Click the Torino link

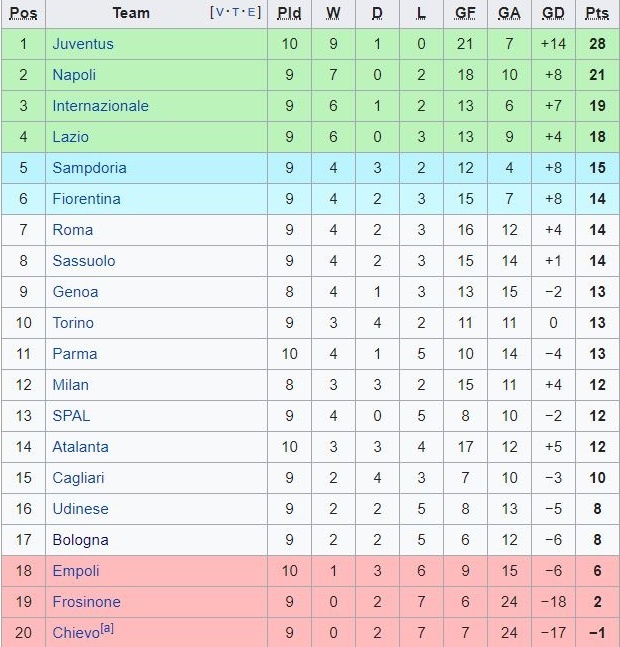coord(73,323)
